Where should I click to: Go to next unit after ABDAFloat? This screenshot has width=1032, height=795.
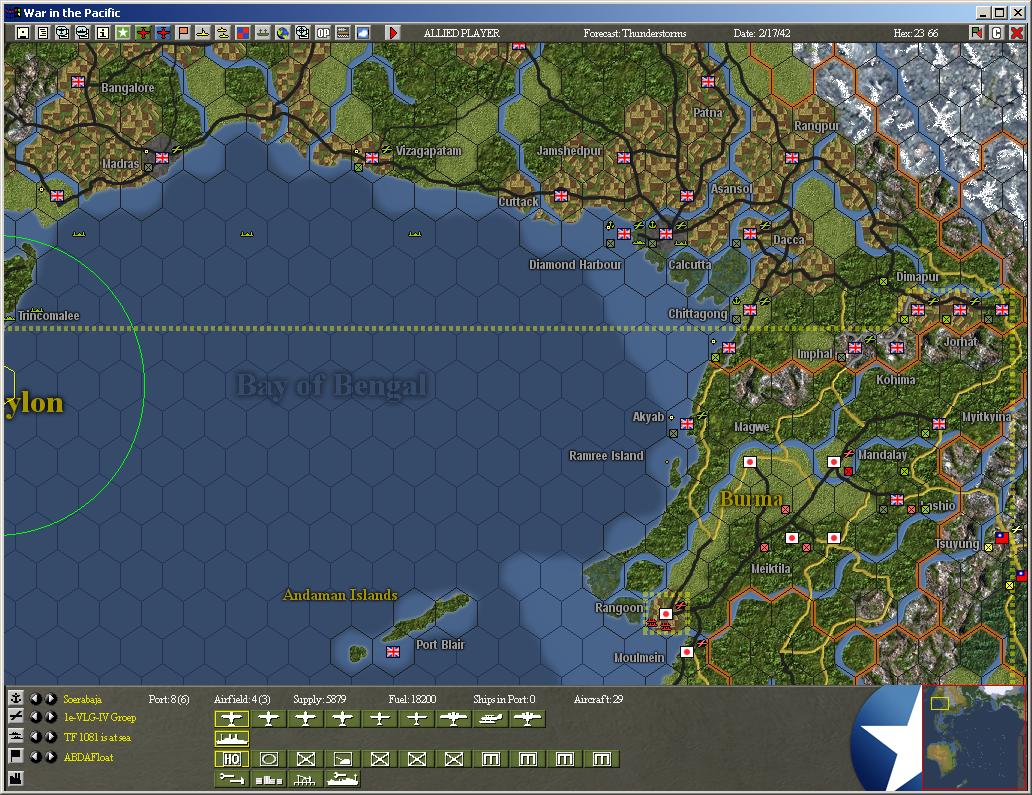coord(49,757)
